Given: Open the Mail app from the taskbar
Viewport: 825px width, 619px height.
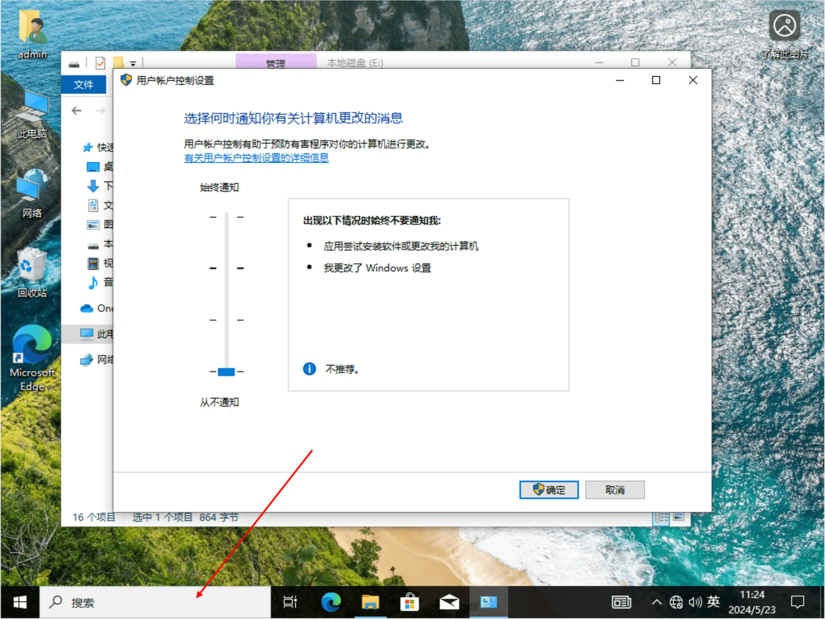Looking at the screenshot, I should [x=449, y=601].
